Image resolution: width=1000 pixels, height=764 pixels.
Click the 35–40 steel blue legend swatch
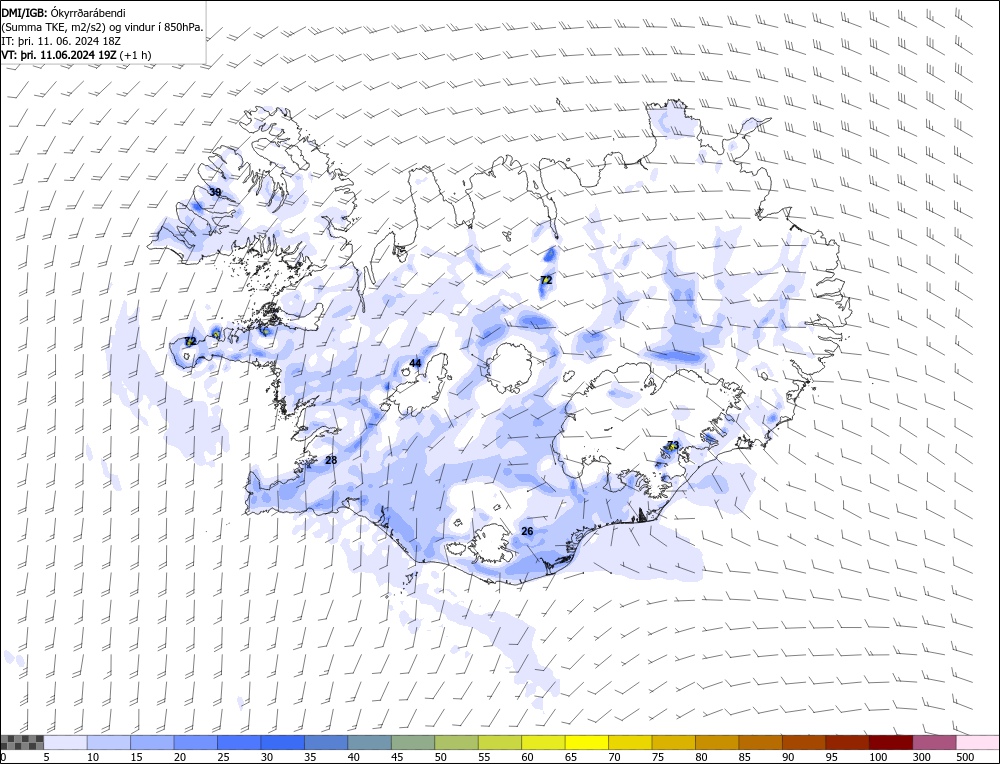click(326, 742)
